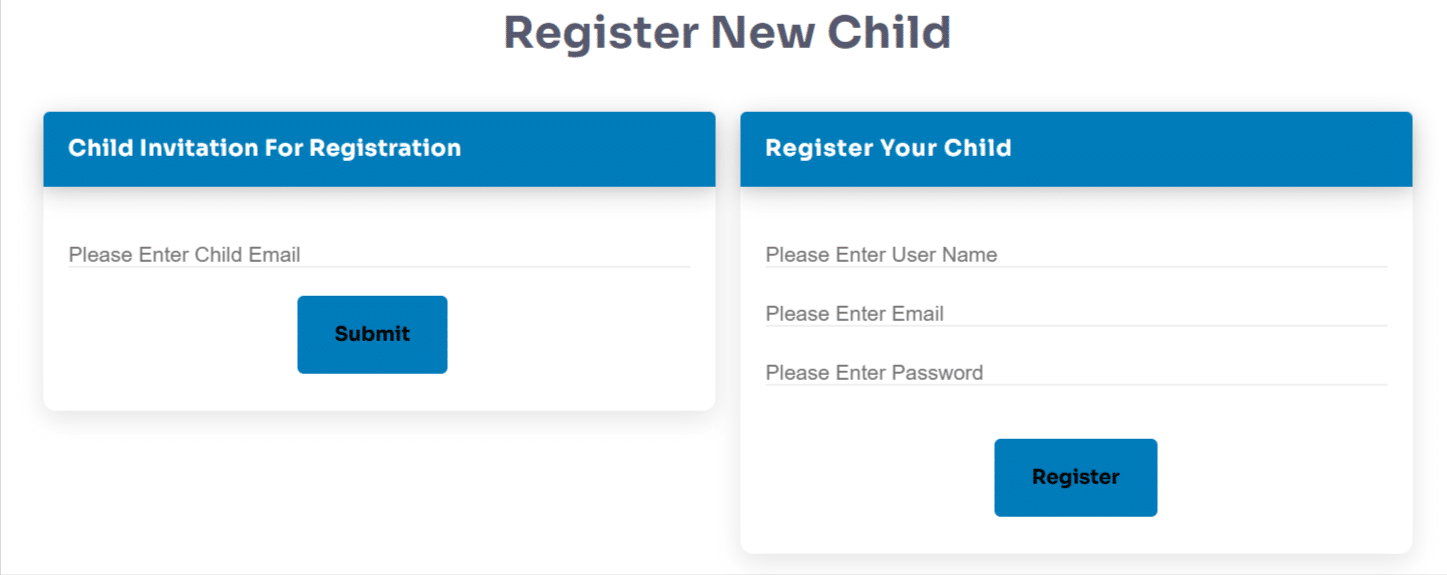Send the child invitation with Submit

[372, 334]
